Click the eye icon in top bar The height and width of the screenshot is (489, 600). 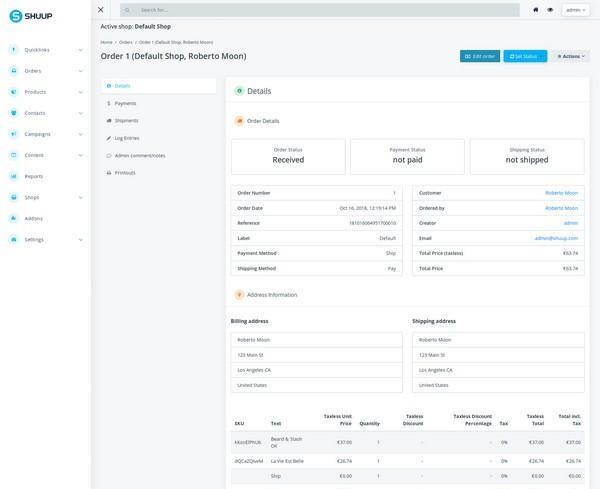(x=550, y=10)
